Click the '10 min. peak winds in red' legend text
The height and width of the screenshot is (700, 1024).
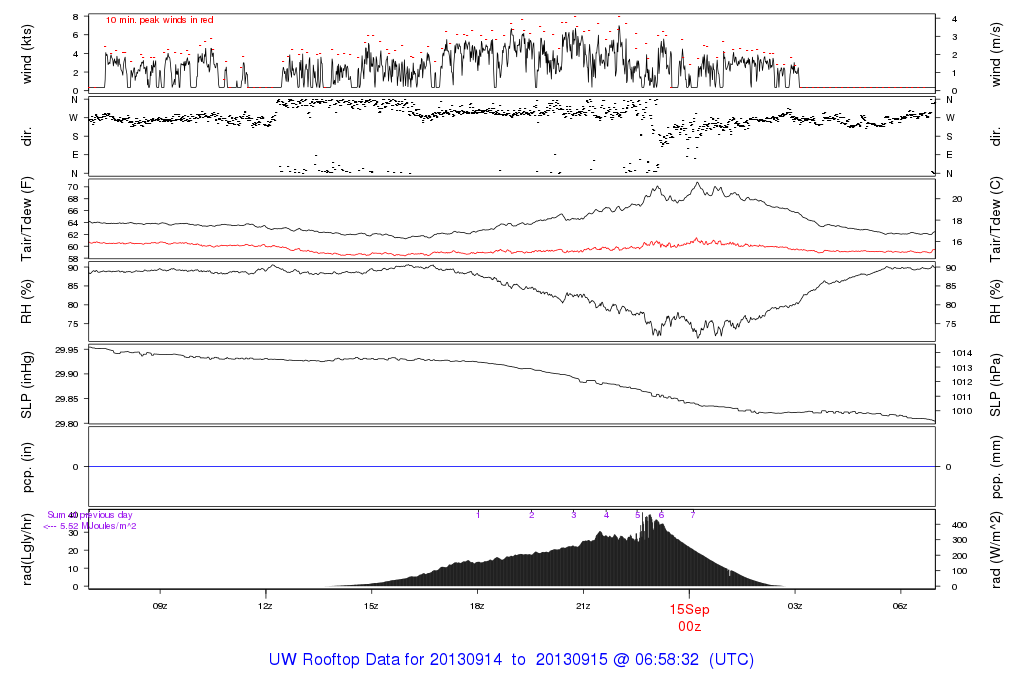click(160, 20)
